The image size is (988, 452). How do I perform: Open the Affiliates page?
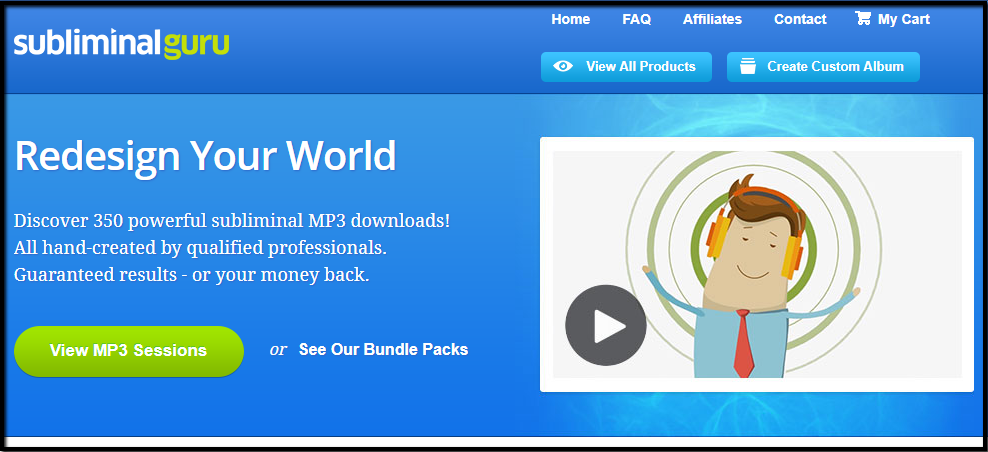point(712,20)
